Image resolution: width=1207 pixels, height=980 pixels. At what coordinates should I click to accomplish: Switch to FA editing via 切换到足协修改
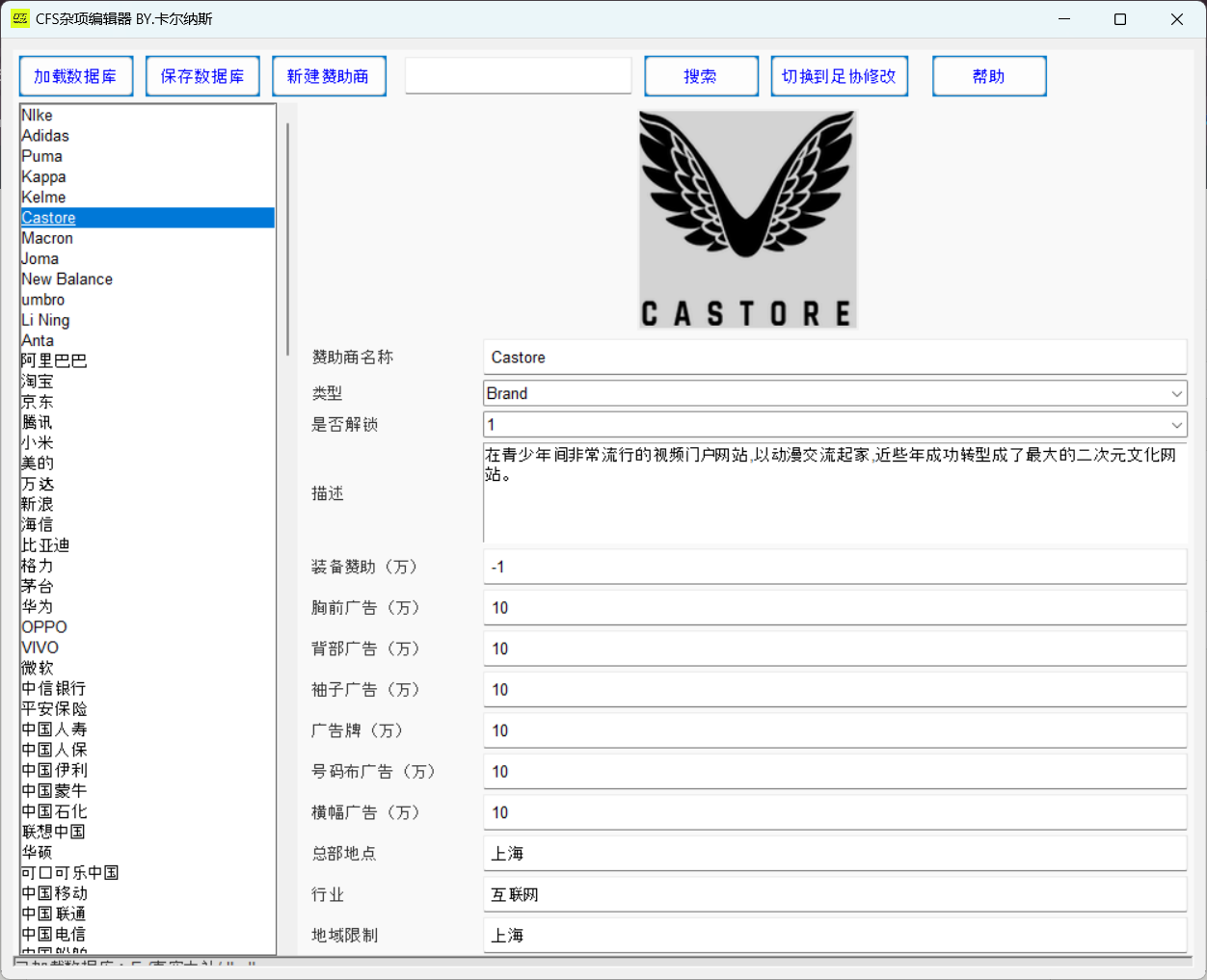coord(839,76)
